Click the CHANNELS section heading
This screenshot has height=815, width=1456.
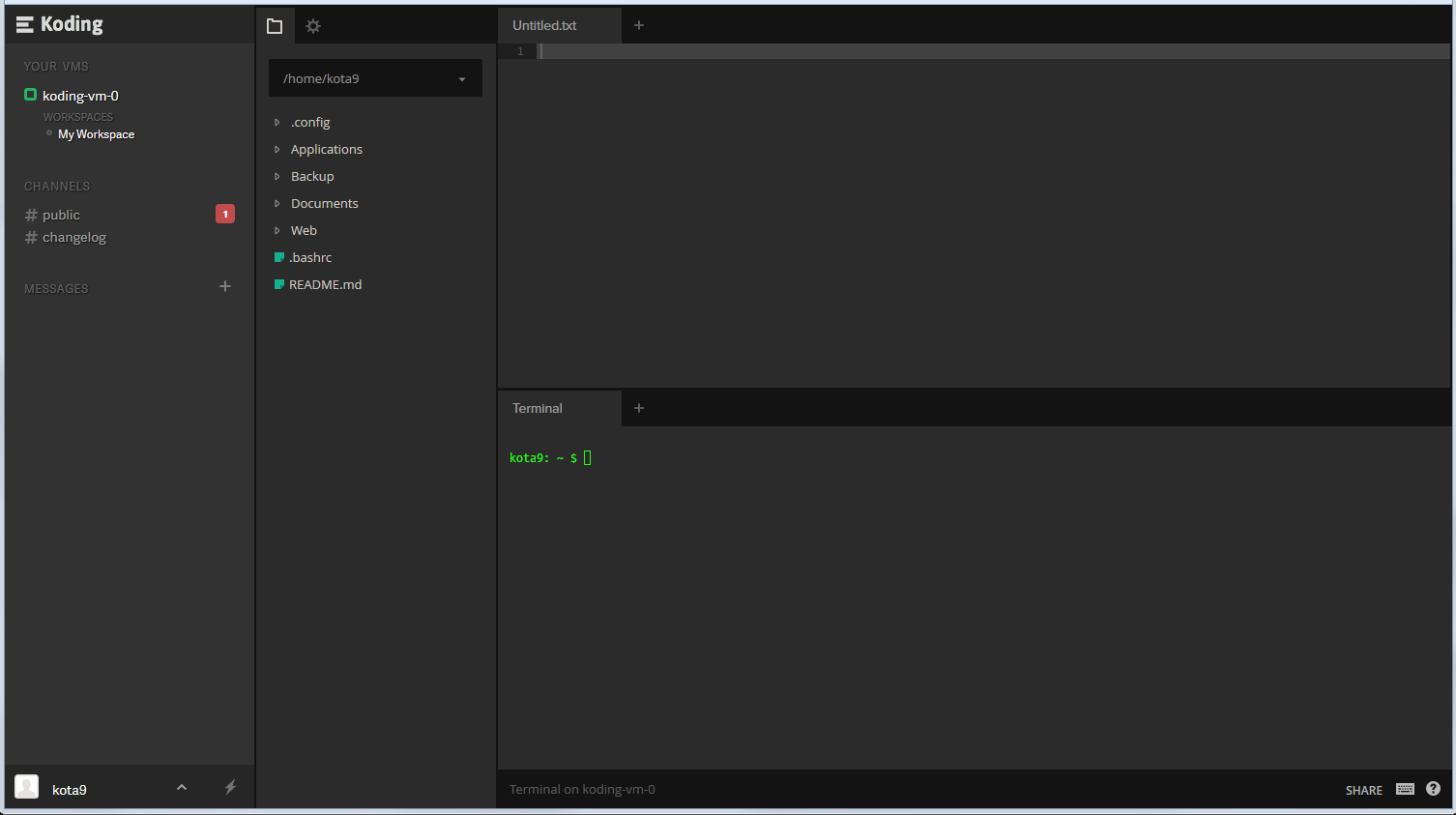coord(57,187)
